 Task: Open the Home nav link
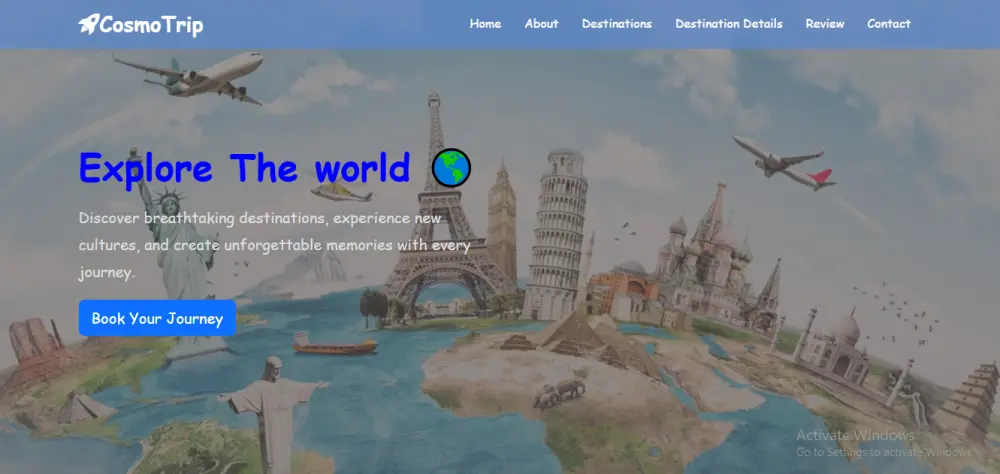pos(485,24)
